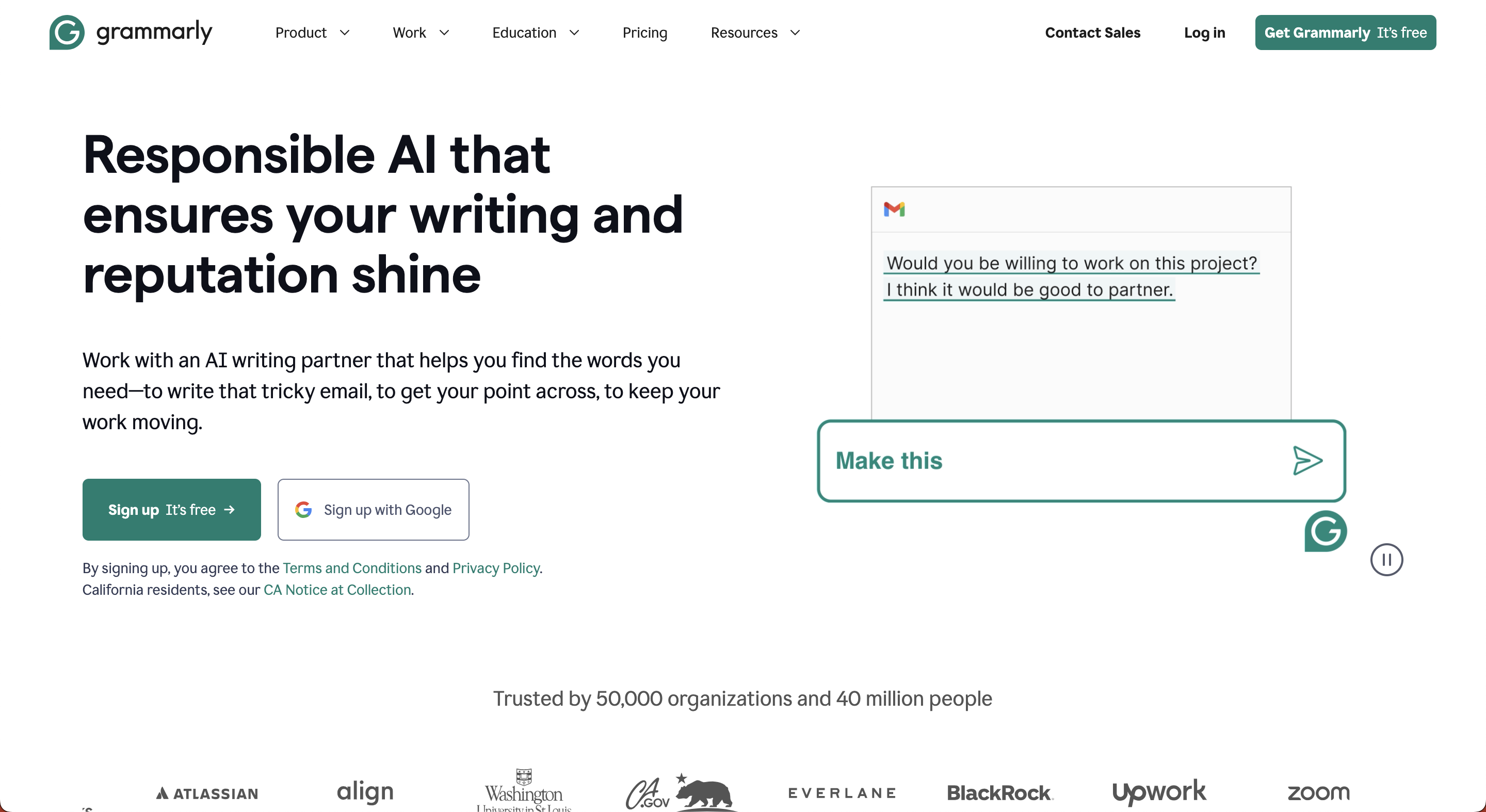Click the Upwork logo
The height and width of the screenshot is (812, 1486).
pos(1159,792)
